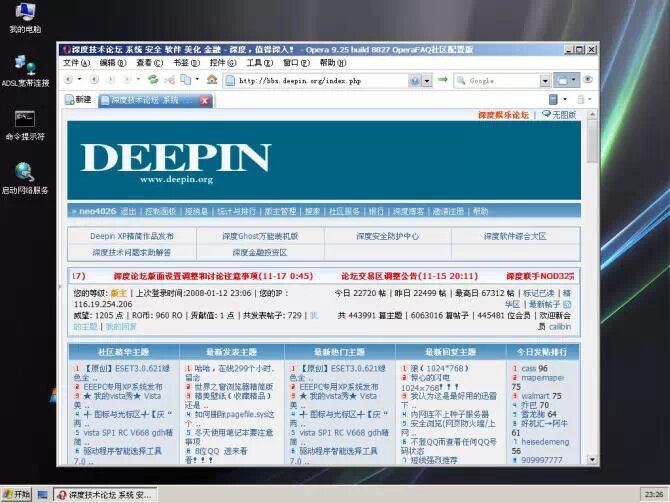670x503 pixels.
Task: Expand dropdown arrow beside blue panel icon
Action: 565,99
